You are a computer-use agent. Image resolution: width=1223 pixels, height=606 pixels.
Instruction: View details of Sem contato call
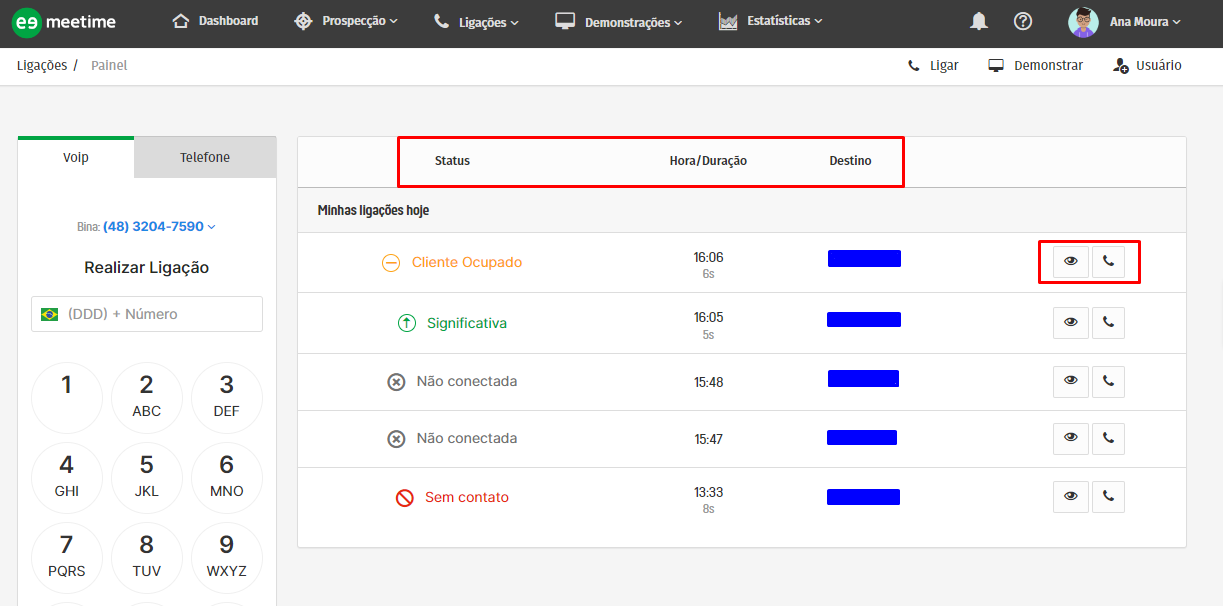(x=1071, y=497)
